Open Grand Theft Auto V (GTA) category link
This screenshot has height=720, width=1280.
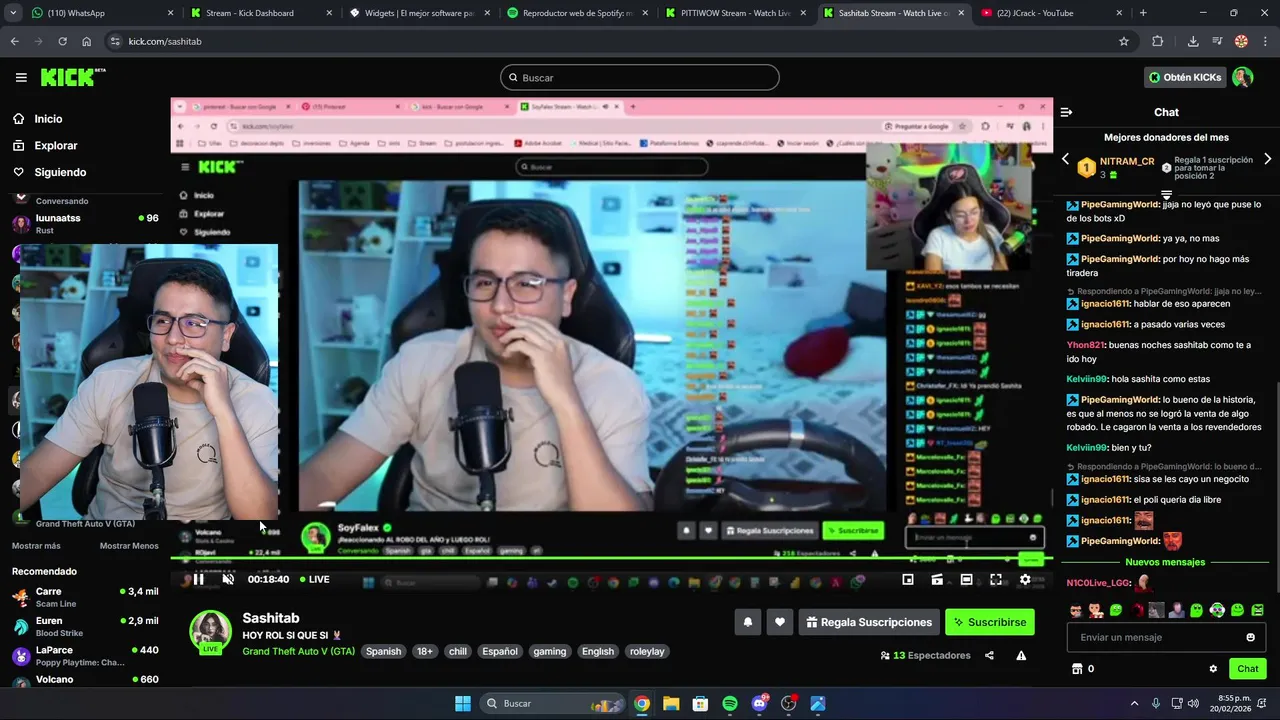(299, 651)
